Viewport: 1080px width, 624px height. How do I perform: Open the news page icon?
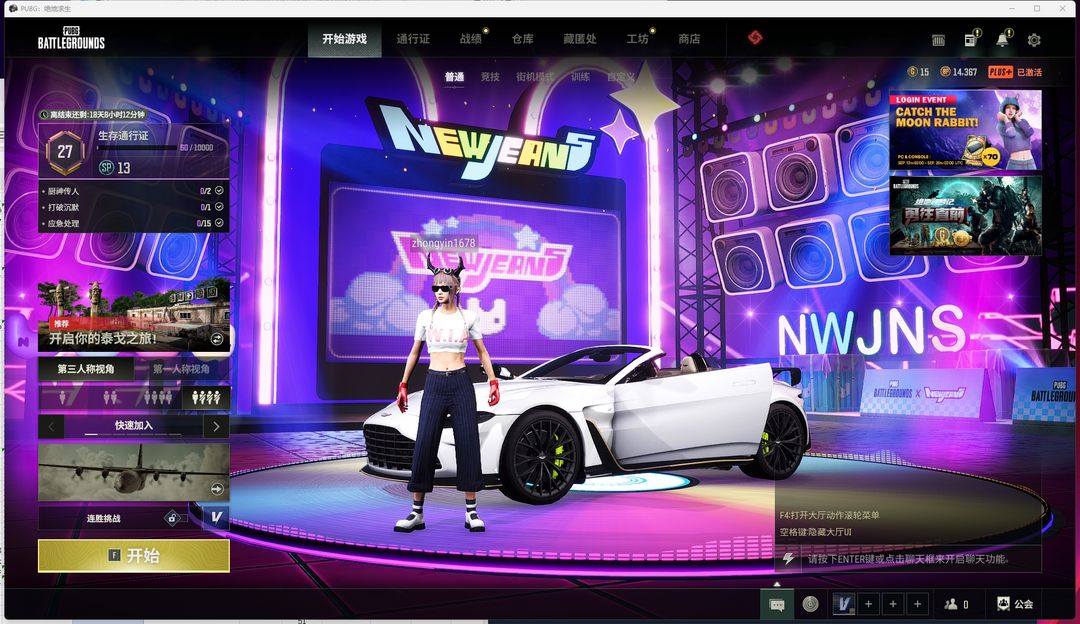click(969, 40)
